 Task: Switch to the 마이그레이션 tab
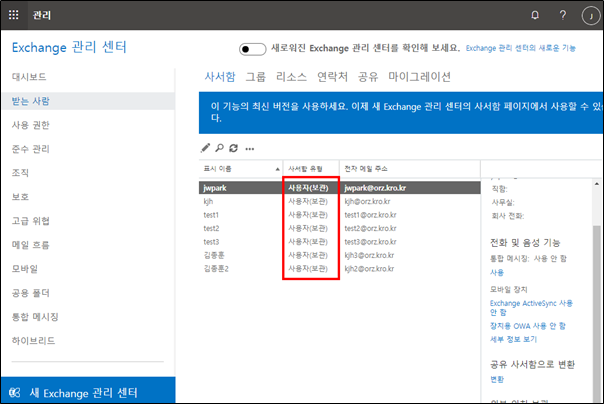coord(419,77)
